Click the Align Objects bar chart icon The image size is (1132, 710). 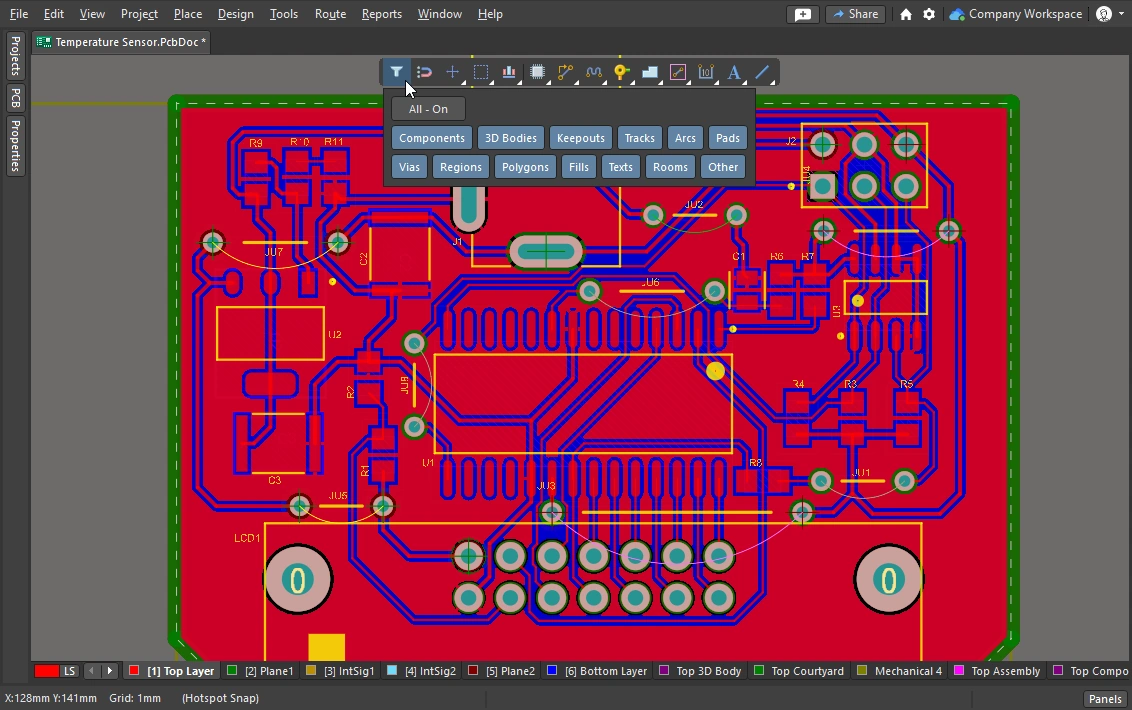point(509,72)
